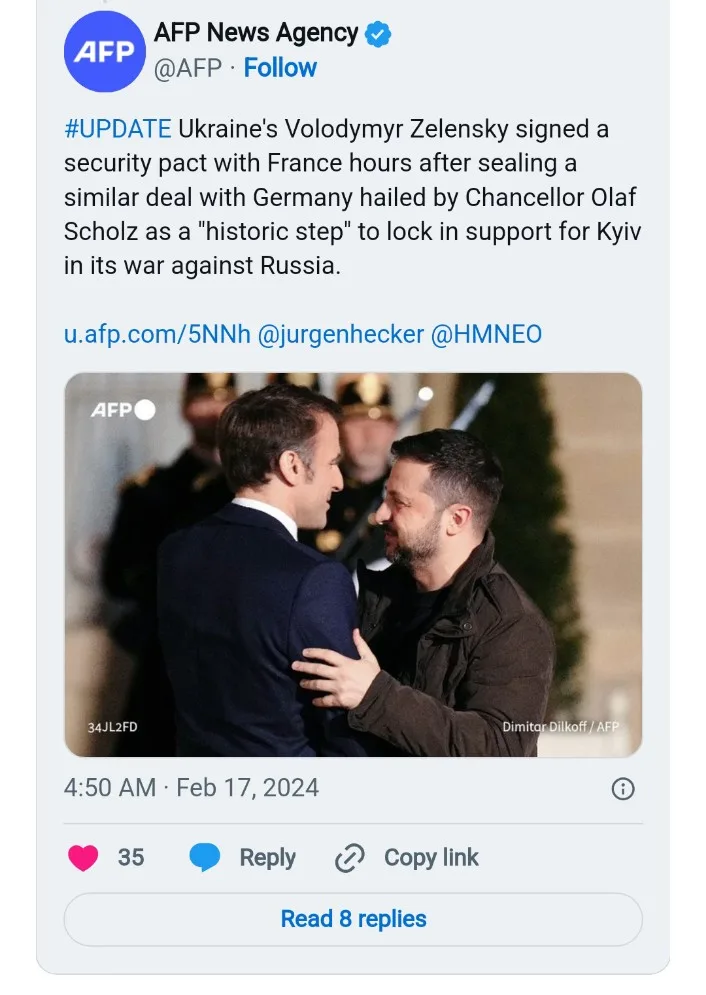Follow the AFP account
This screenshot has width=706, height=995.
coord(280,68)
